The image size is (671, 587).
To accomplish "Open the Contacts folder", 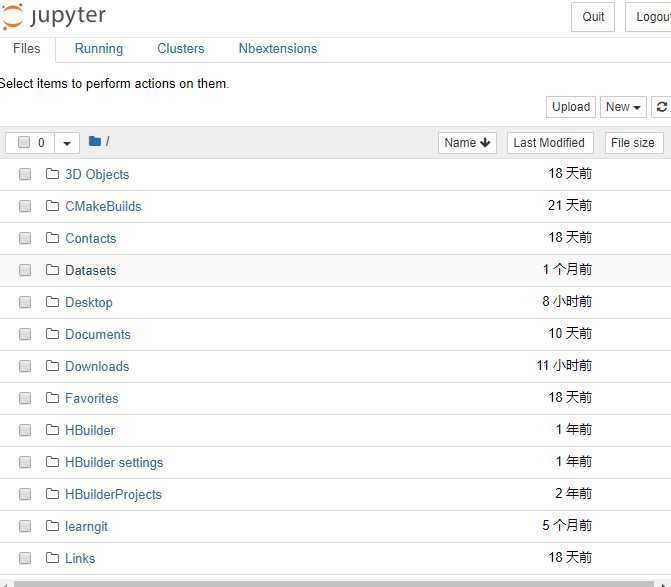I will (91, 238).
